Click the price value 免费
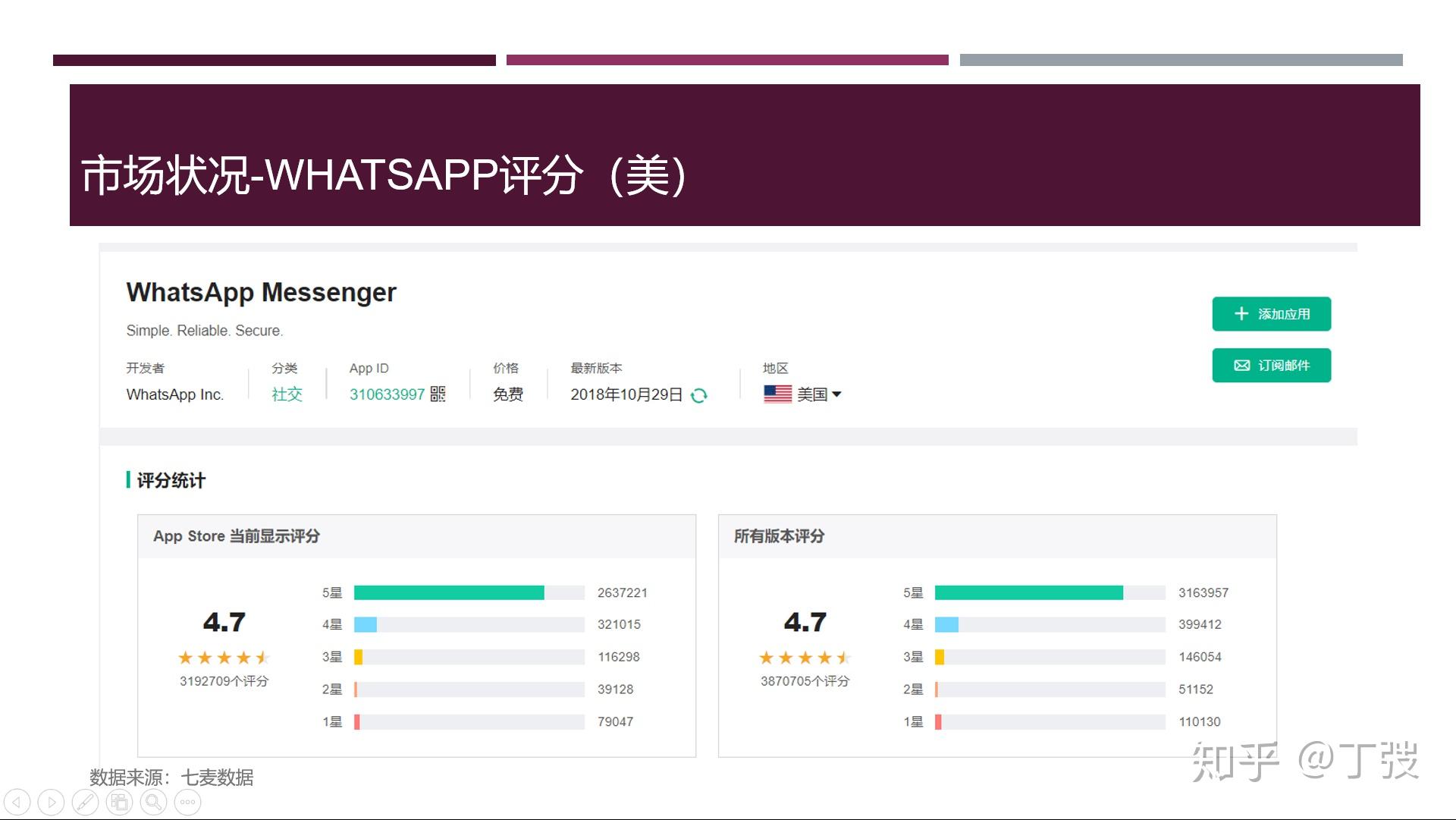 [508, 394]
